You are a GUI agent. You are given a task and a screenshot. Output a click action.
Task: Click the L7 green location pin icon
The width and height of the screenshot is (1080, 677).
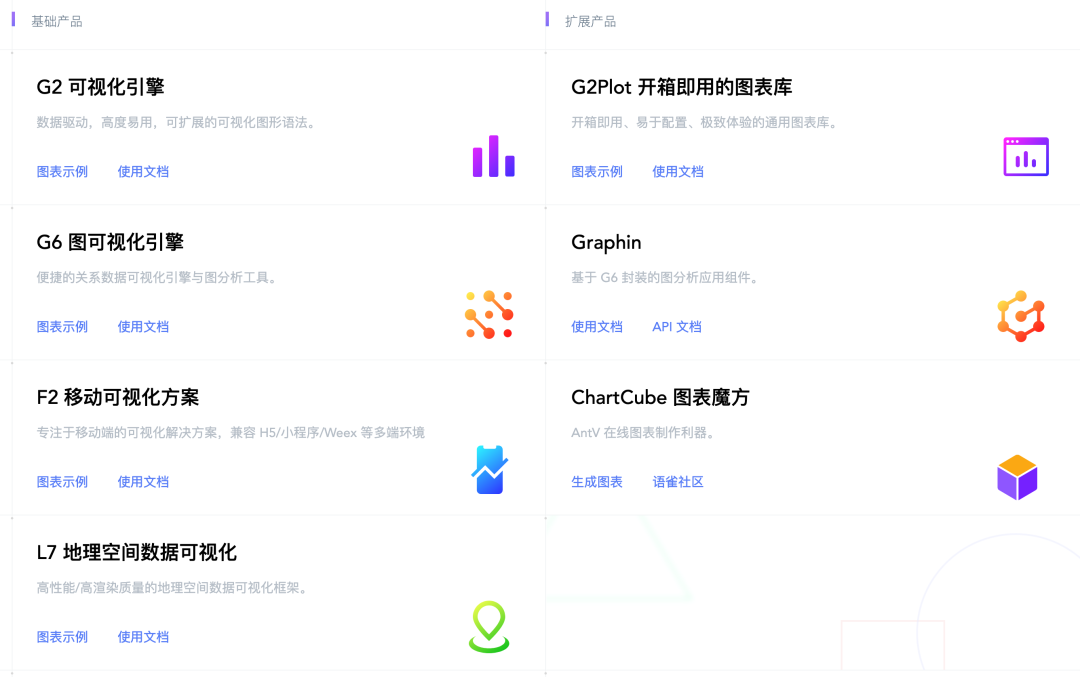[x=489, y=627]
